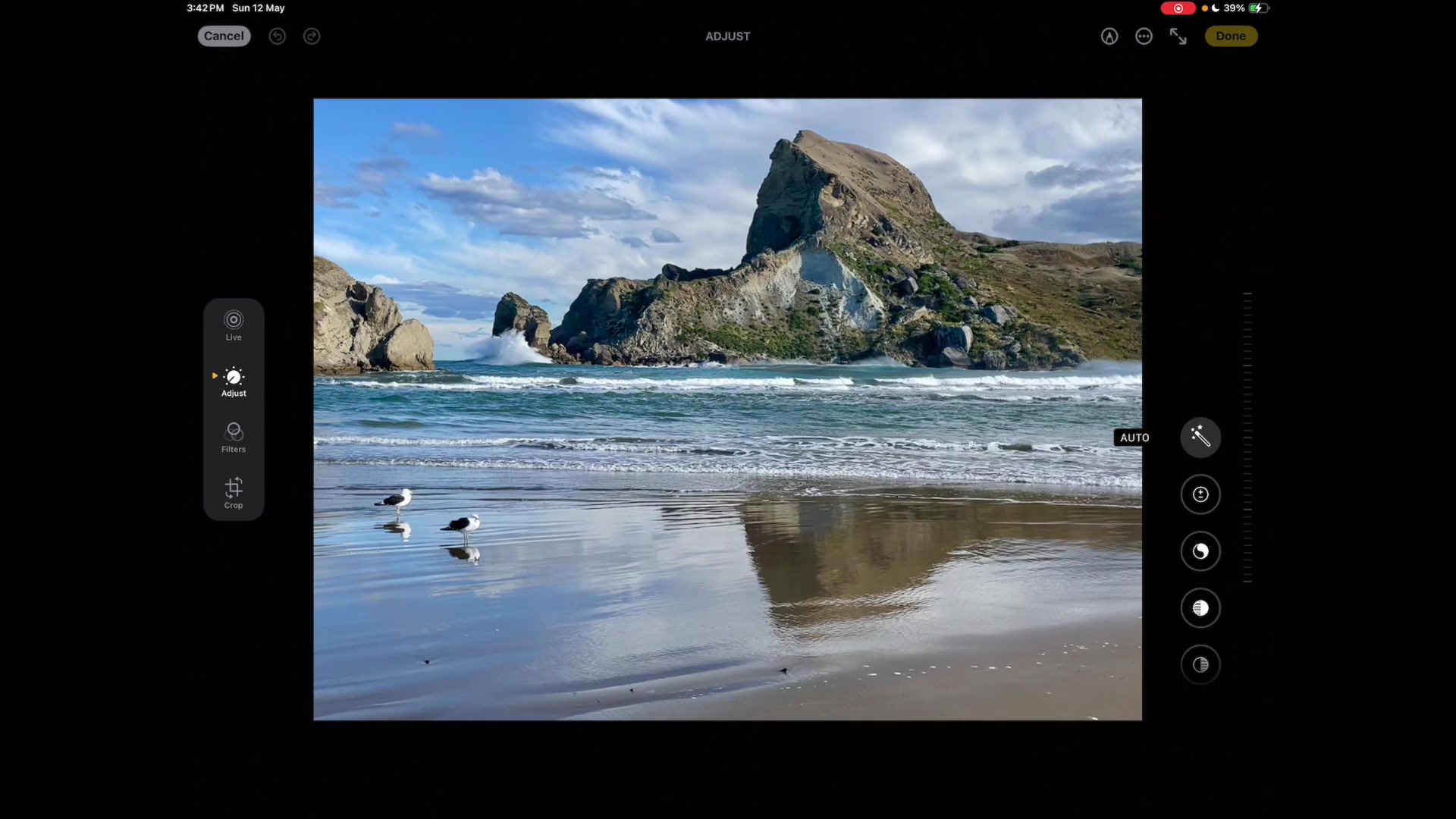Tap the Do Not Disturb moon icon

pyautogui.click(x=1216, y=8)
